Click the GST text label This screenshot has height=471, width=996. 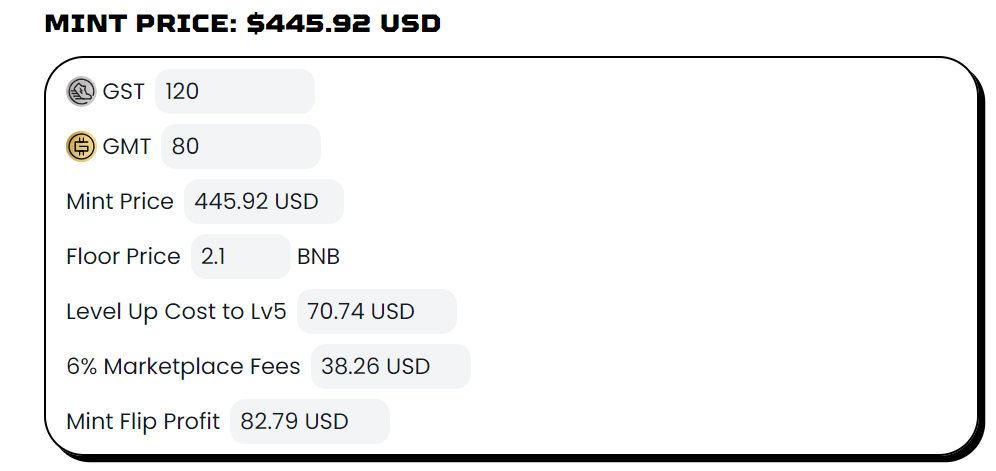point(124,92)
